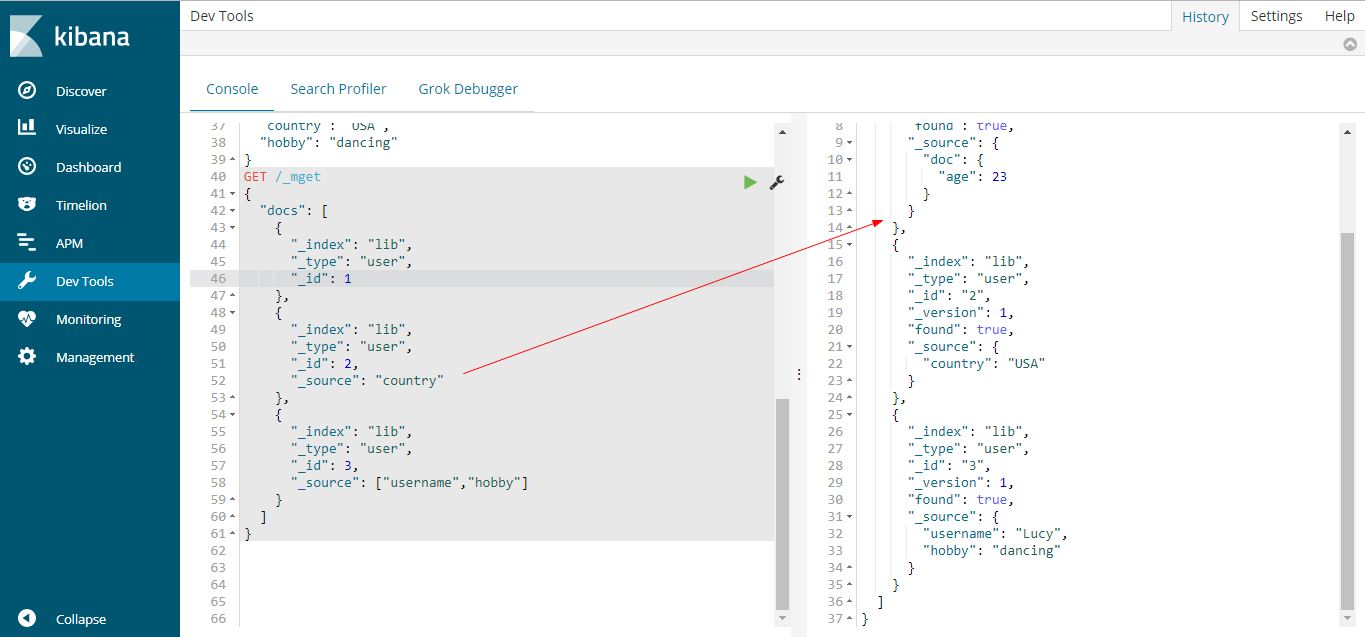The height and width of the screenshot is (637, 1365).
Task: Open the Settings menu
Action: tap(1276, 16)
